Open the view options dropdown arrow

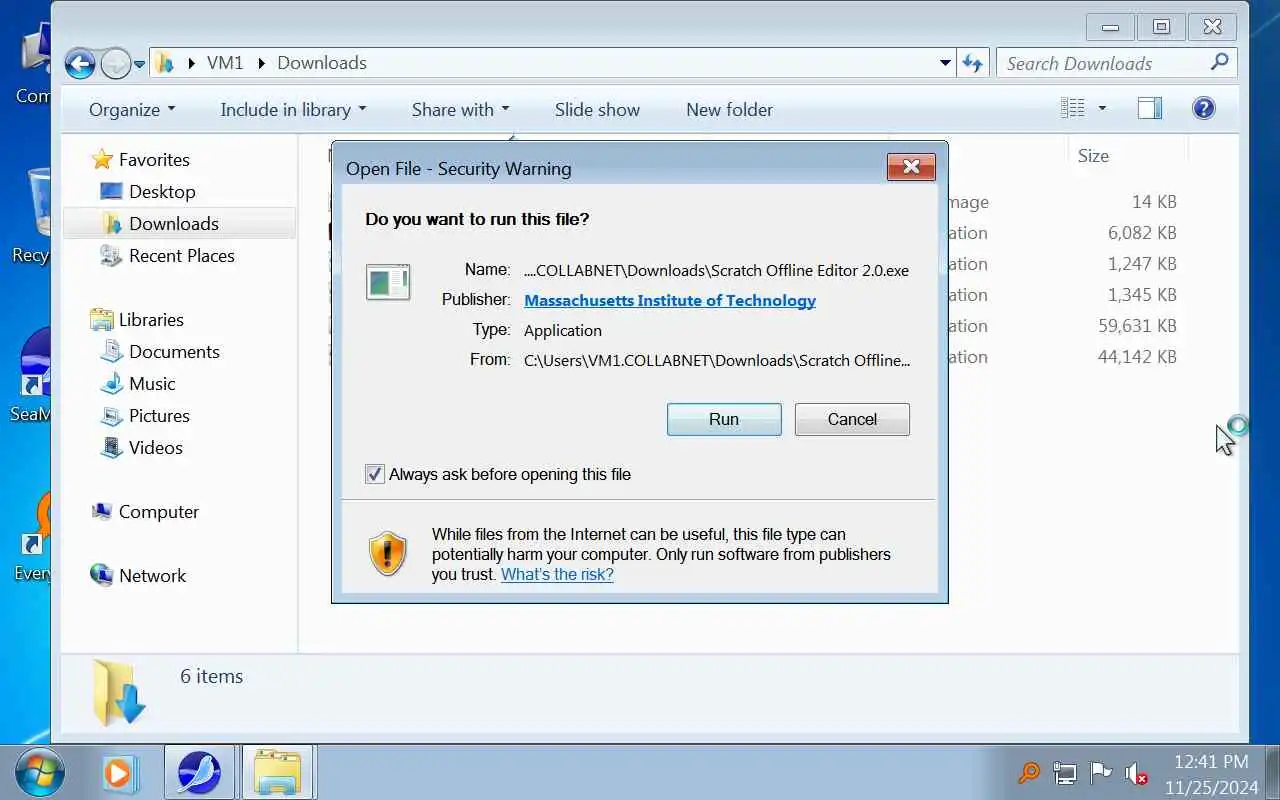[1102, 108]
